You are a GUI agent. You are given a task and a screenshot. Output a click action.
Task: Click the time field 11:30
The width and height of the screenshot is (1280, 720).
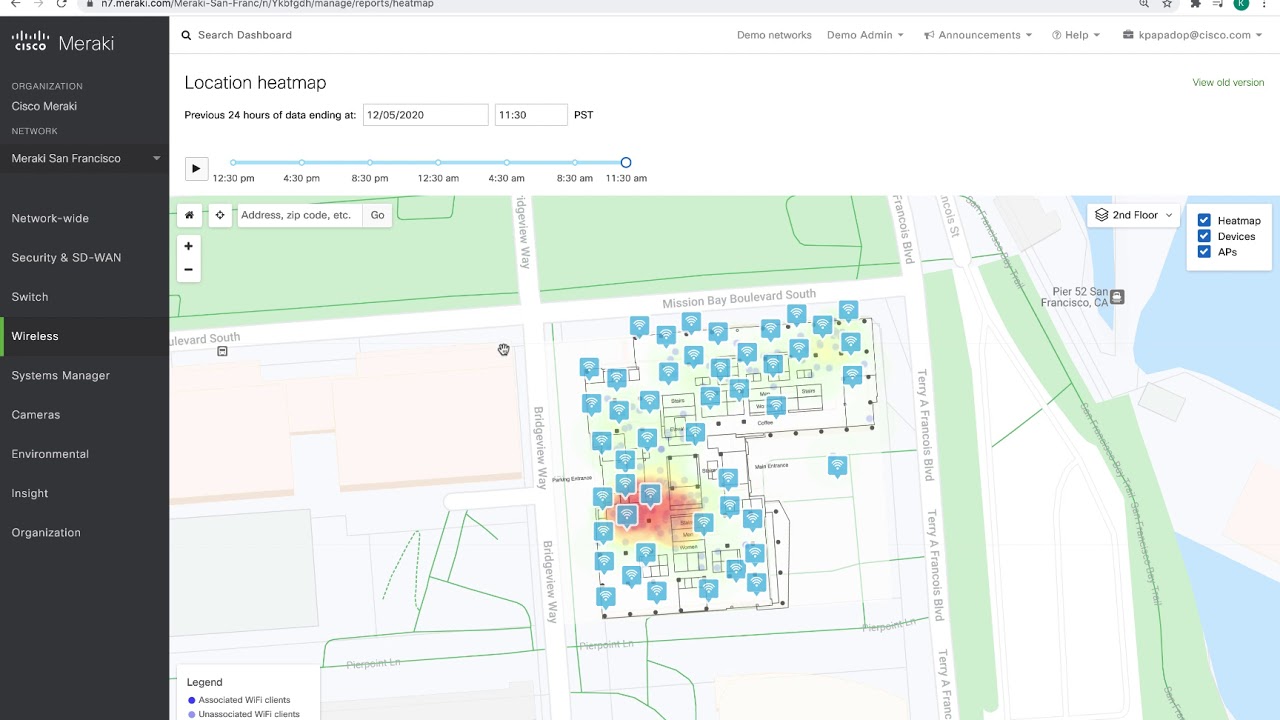click(x=531, y=115)
